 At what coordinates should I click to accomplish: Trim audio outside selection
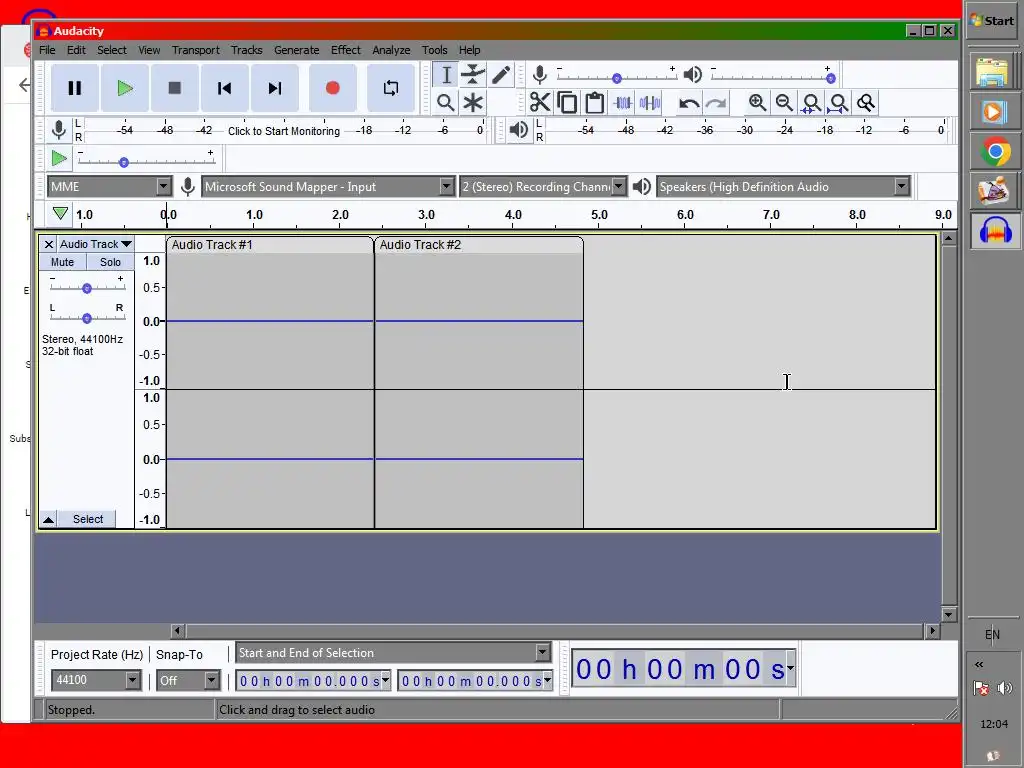point(622,103)
